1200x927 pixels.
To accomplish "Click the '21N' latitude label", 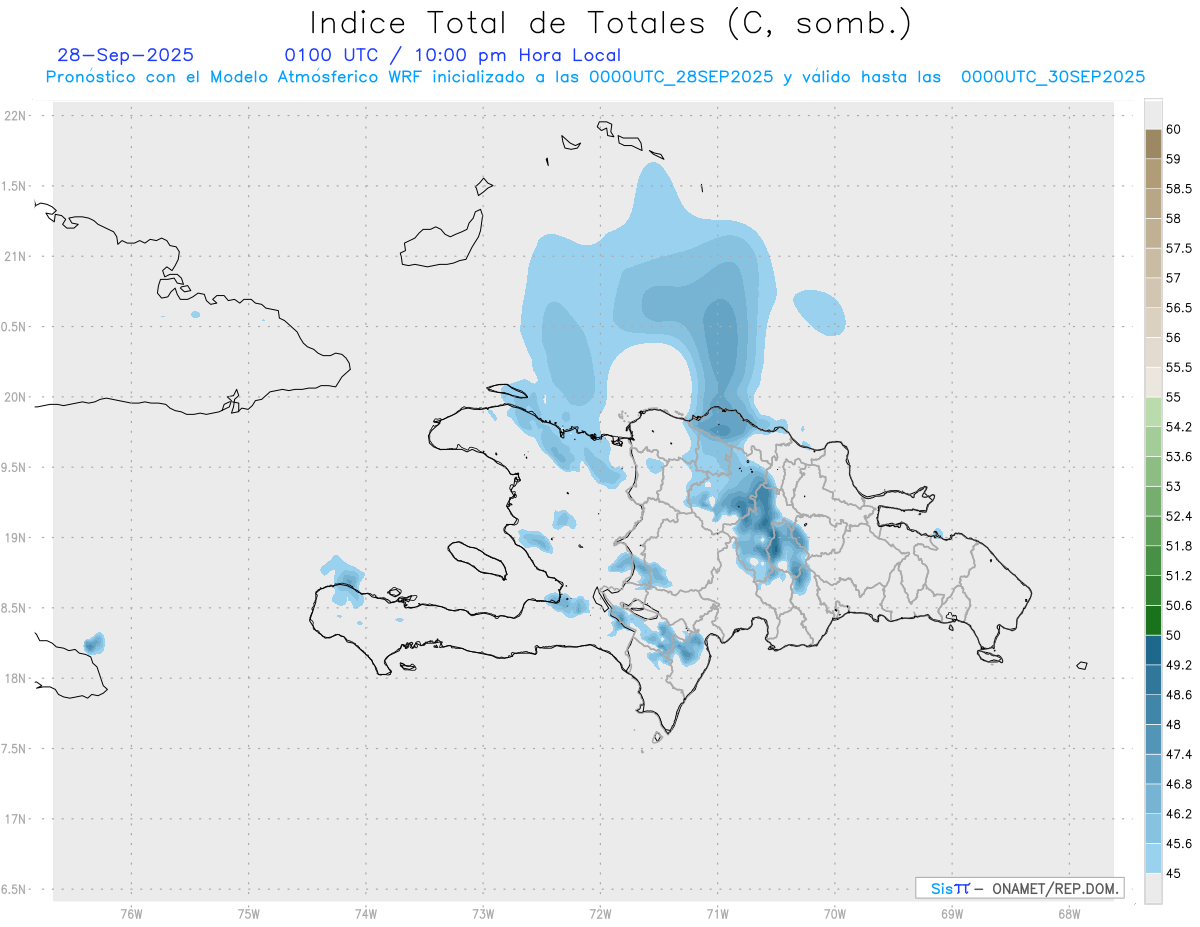I will [15, 257].
